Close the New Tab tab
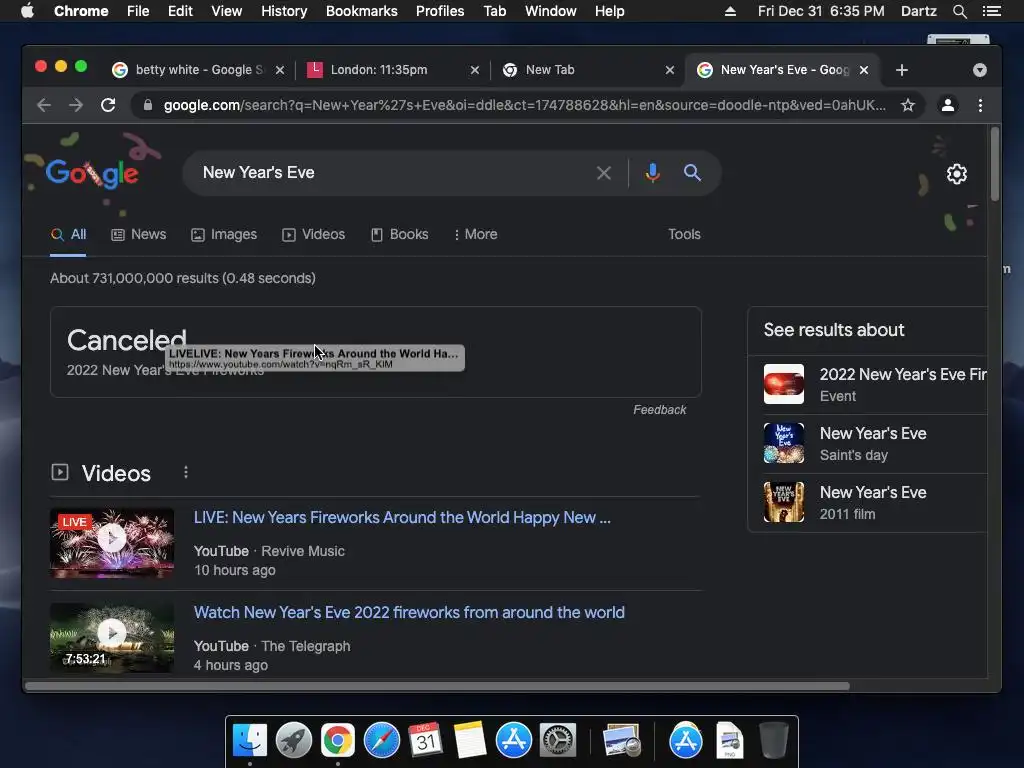This screenshot has width=1024, height=768. (669, 70)
